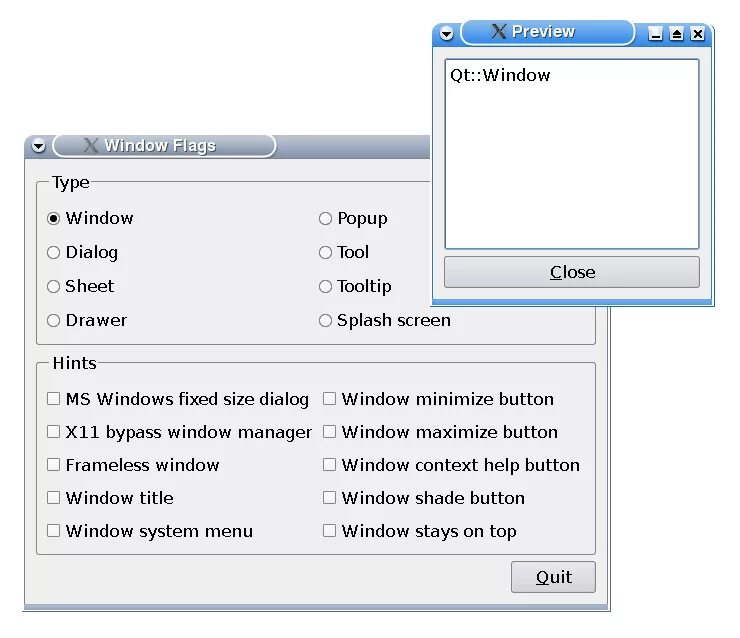Click inside the Qt::Window text area
Image resolution: width=740 pixels, height=638 pixels.
pos(572,154)
